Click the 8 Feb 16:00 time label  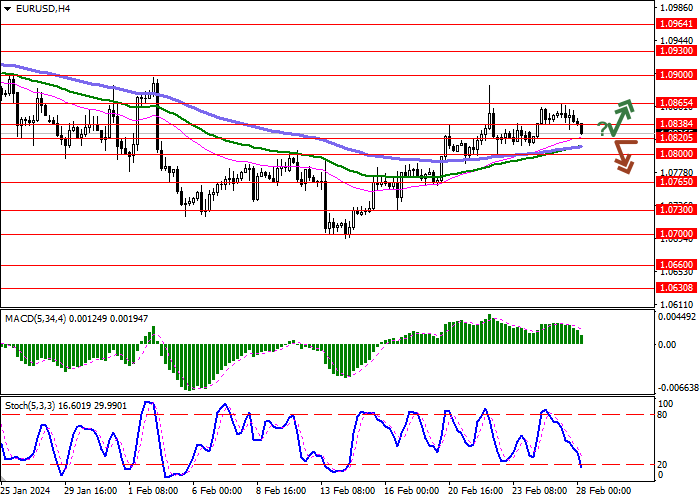[x=282, y=491]
